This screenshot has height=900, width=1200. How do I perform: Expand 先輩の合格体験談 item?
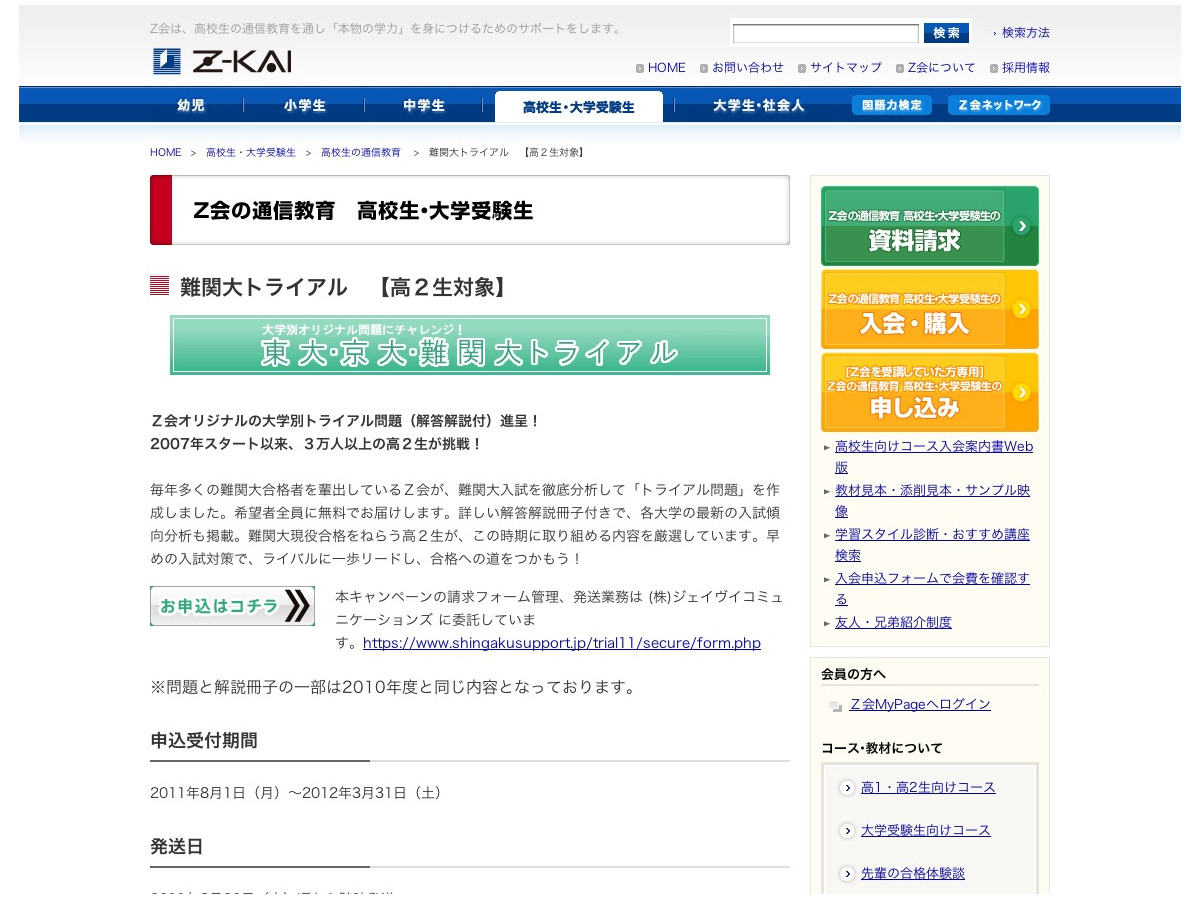click(911, 872)
